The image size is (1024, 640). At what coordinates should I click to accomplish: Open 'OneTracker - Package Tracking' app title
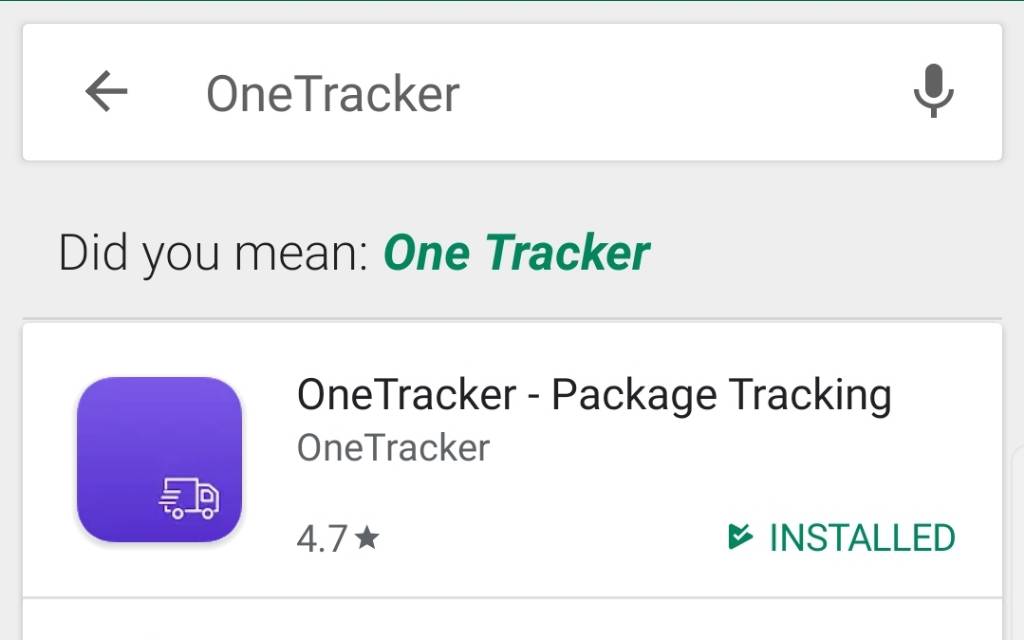pyautogui.click(x=593, y=395)
